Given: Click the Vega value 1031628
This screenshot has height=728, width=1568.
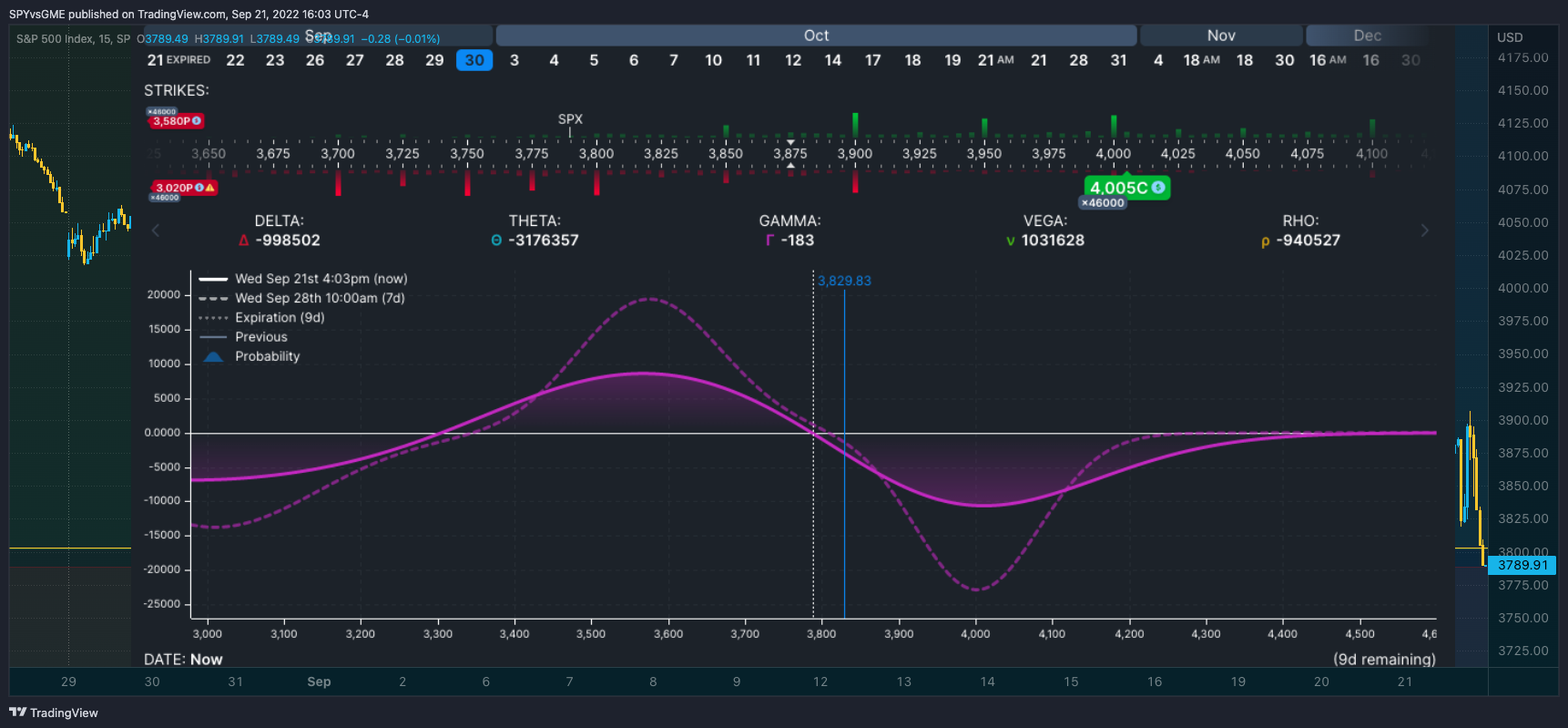Looking at the screenshot, I should click(1053, 241).
